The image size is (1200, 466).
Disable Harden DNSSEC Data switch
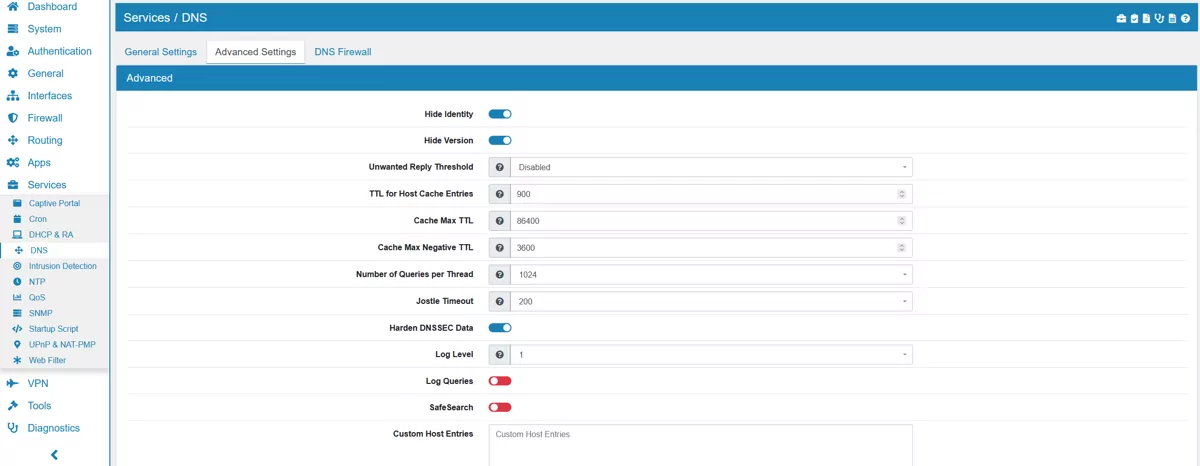pyautogui.click(x=499, y=327)
